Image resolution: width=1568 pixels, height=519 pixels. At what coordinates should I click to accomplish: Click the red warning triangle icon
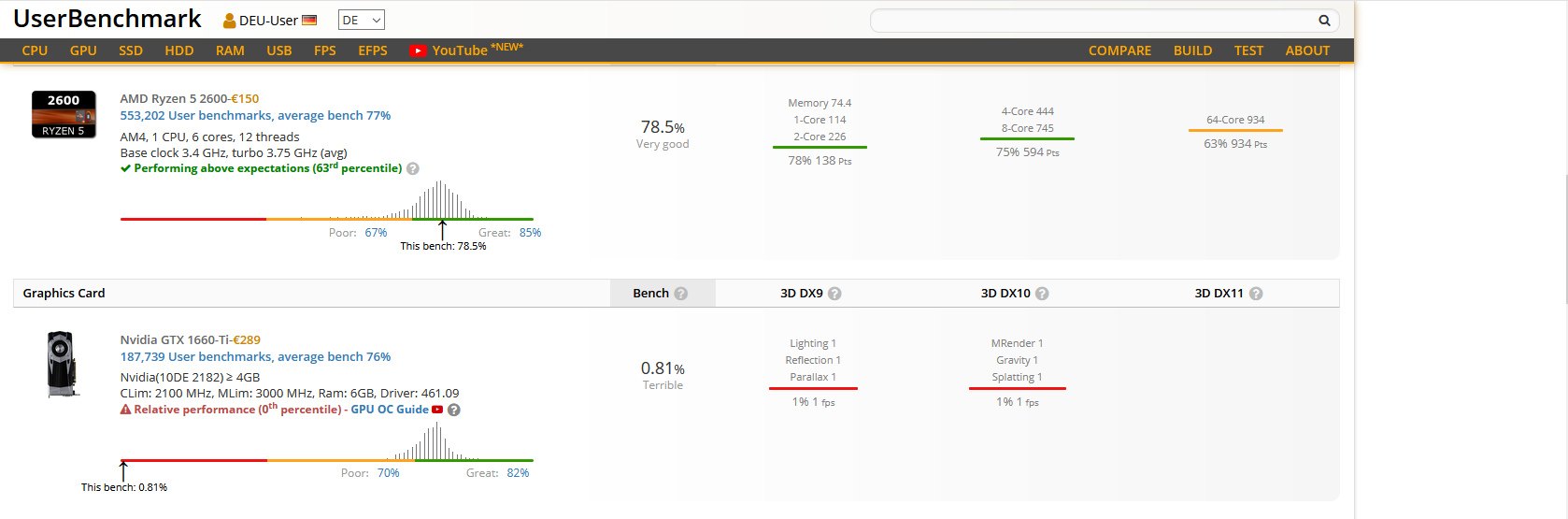(125, 410)
